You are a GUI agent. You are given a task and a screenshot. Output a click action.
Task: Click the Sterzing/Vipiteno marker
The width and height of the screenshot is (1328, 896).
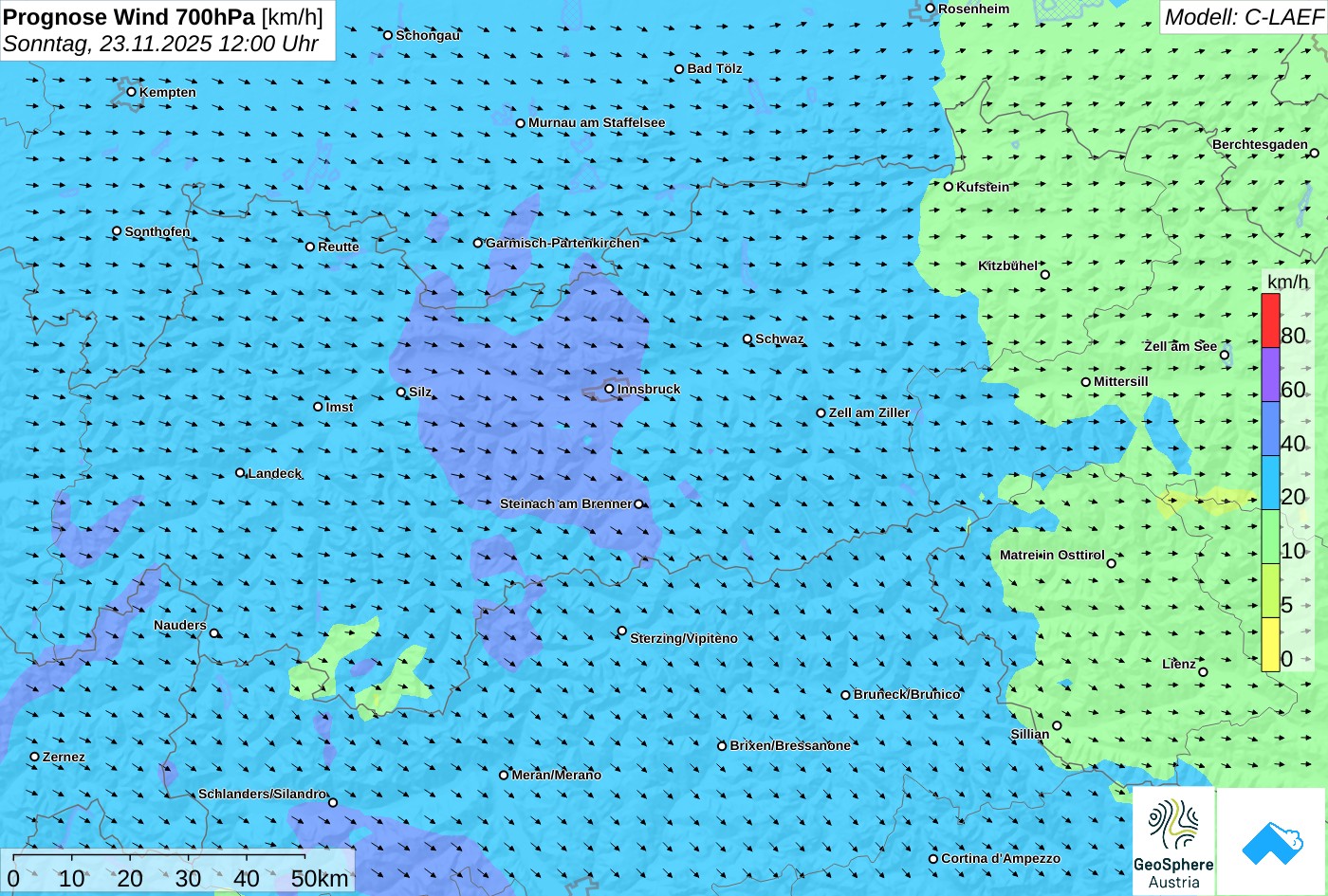coord(622,631)
